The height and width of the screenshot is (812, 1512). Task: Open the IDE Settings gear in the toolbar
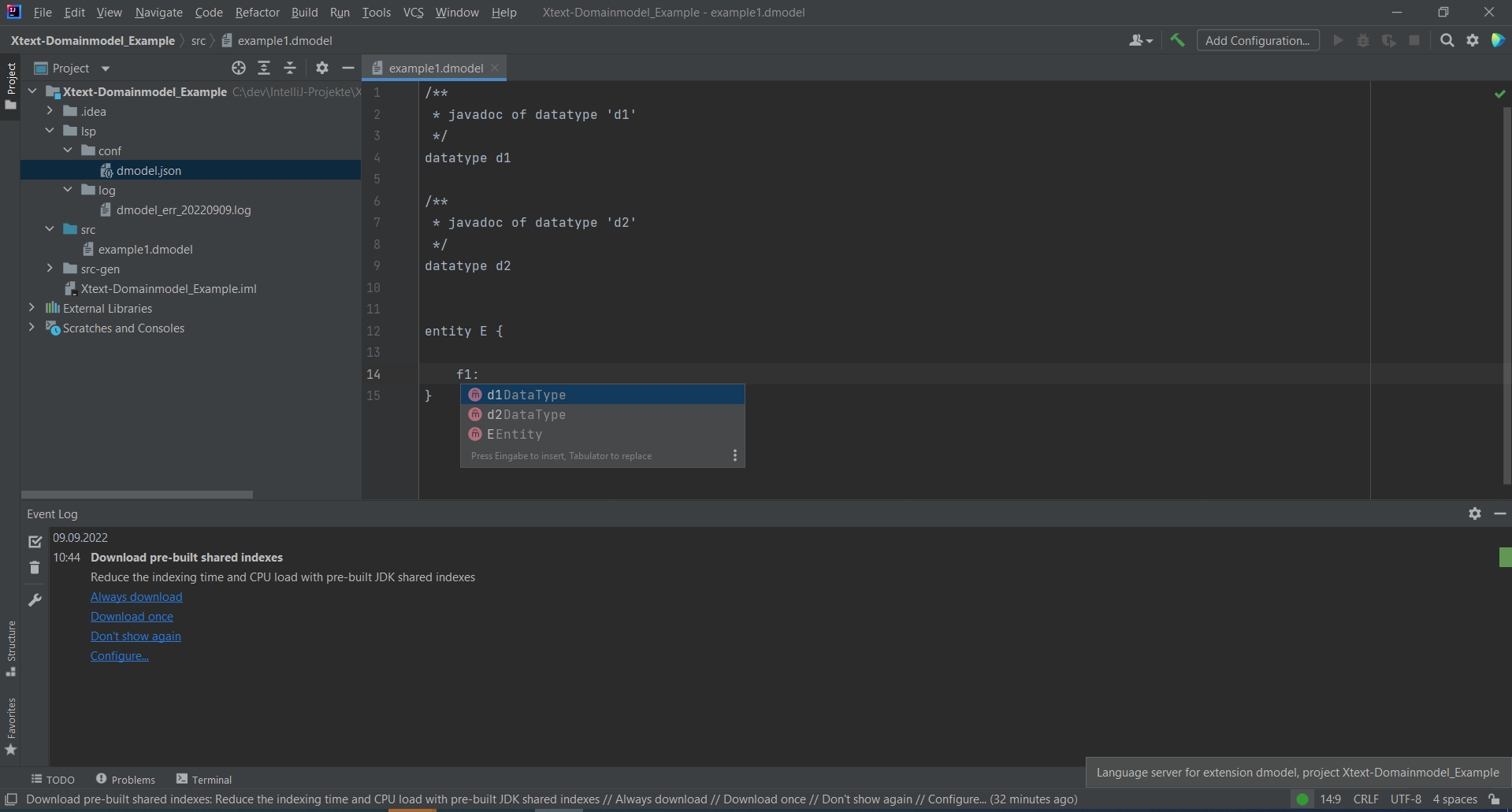(x=1473, y=40)
